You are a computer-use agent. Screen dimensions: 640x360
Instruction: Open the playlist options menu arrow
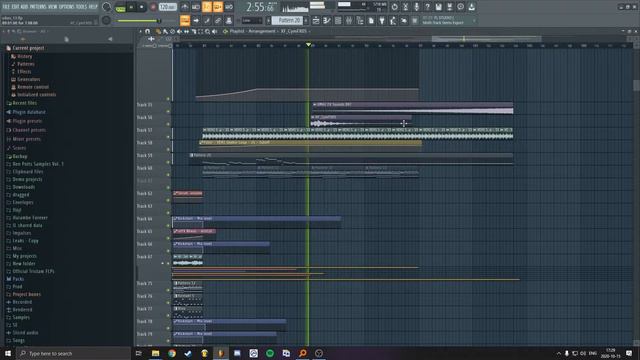click(141, 31)
